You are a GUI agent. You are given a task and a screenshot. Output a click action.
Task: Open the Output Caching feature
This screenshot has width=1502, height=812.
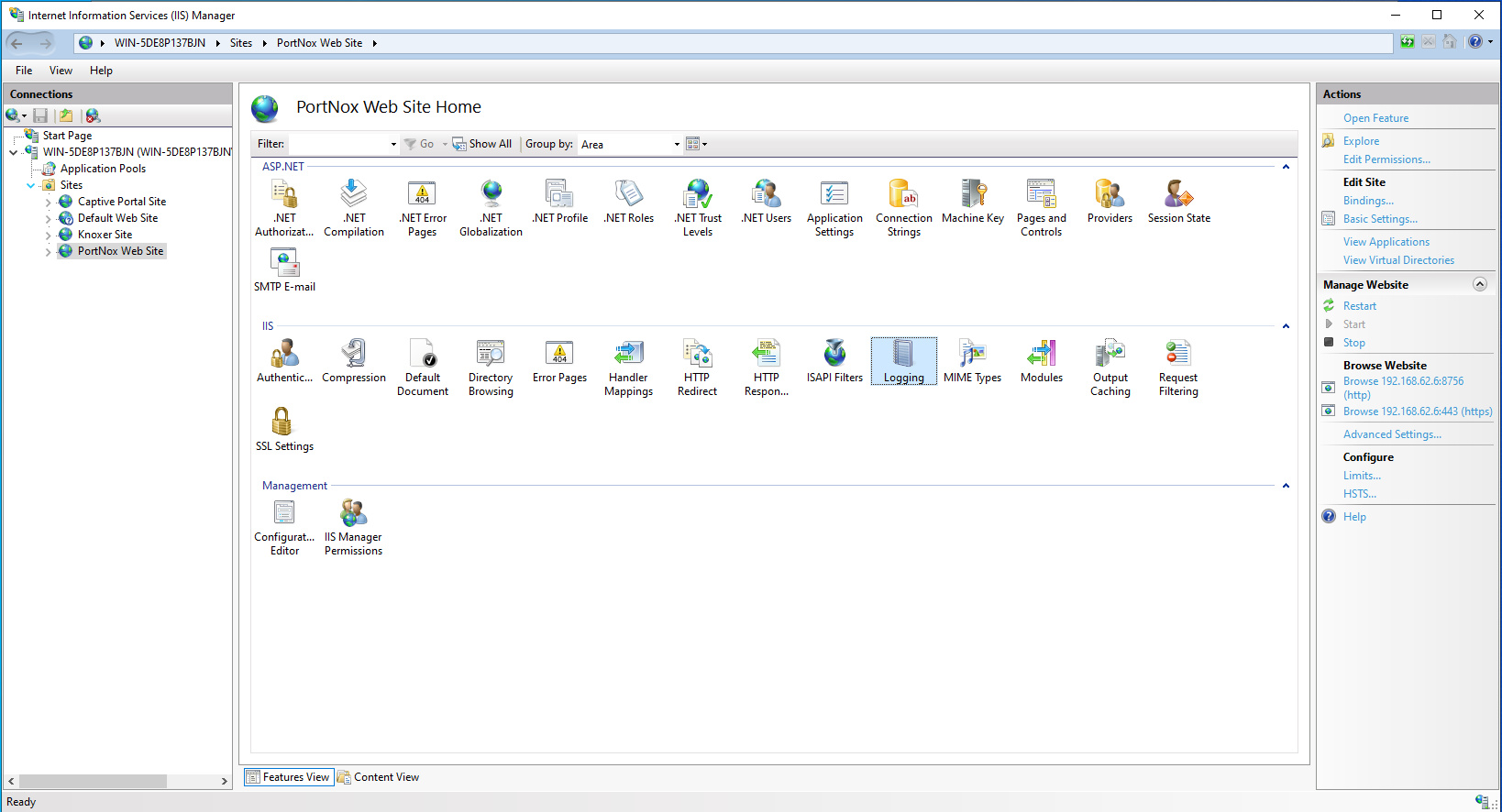pyautogui.click(x=1110, y=368)
